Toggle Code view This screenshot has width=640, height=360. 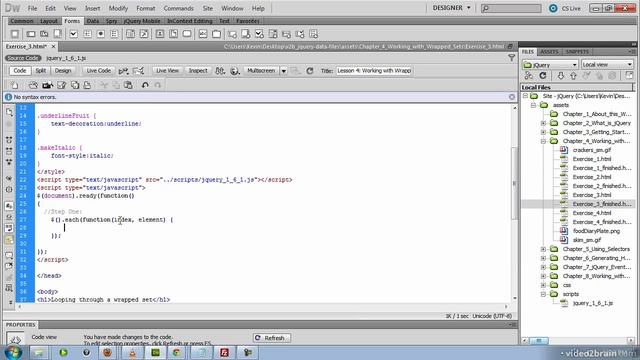coord(20,71)
